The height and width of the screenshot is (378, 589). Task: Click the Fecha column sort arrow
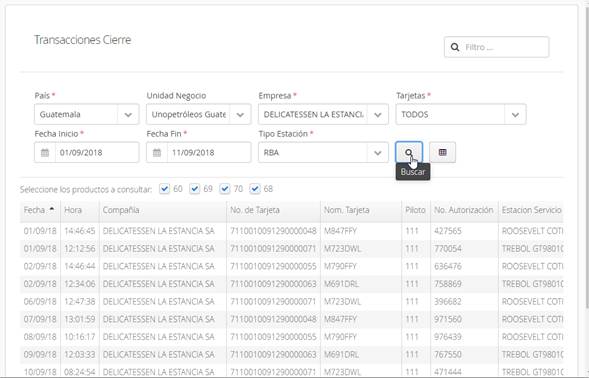pyautogui.click(x=52, y=209)
